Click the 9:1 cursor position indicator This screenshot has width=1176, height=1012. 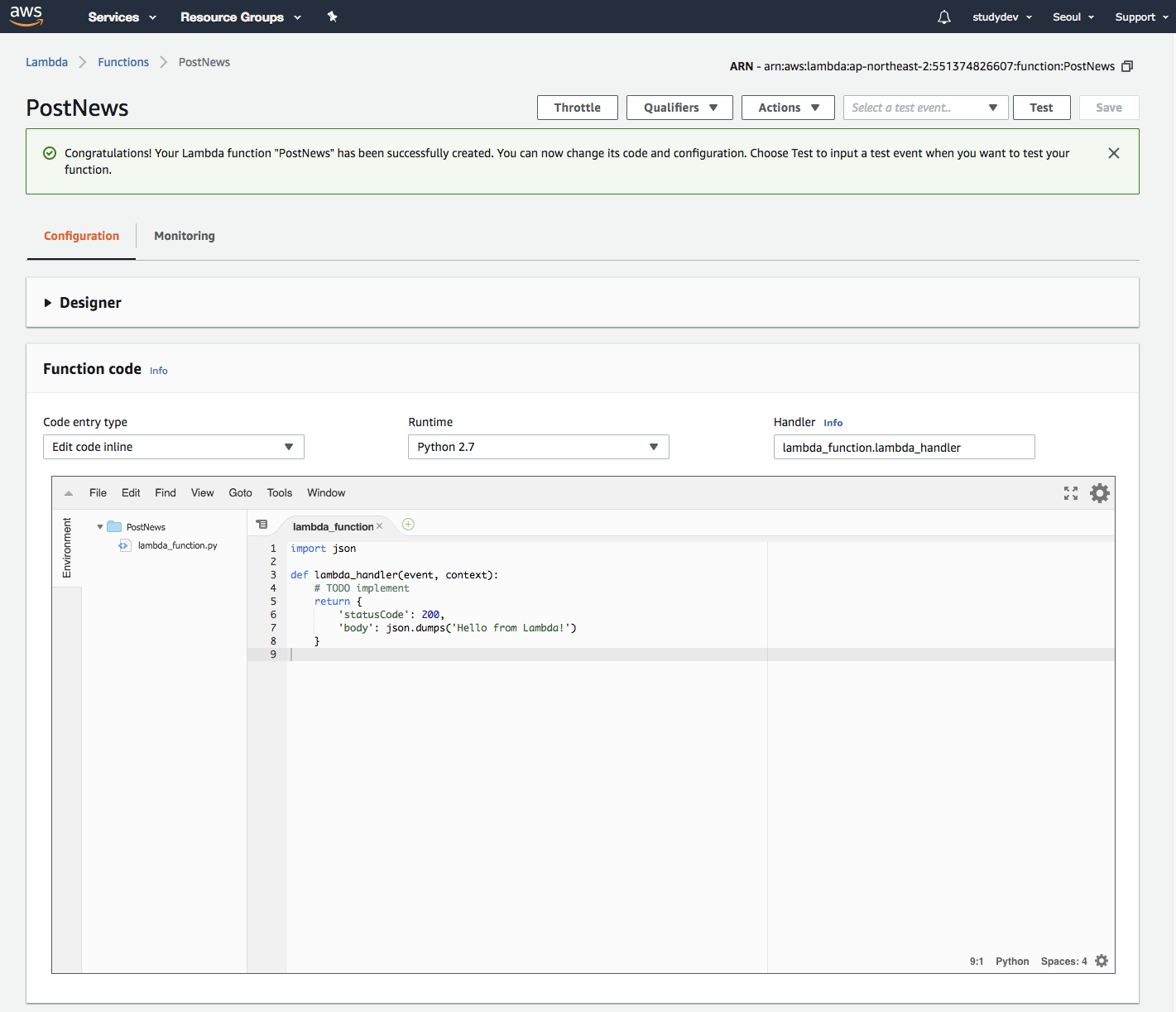(x=977, y=962)
